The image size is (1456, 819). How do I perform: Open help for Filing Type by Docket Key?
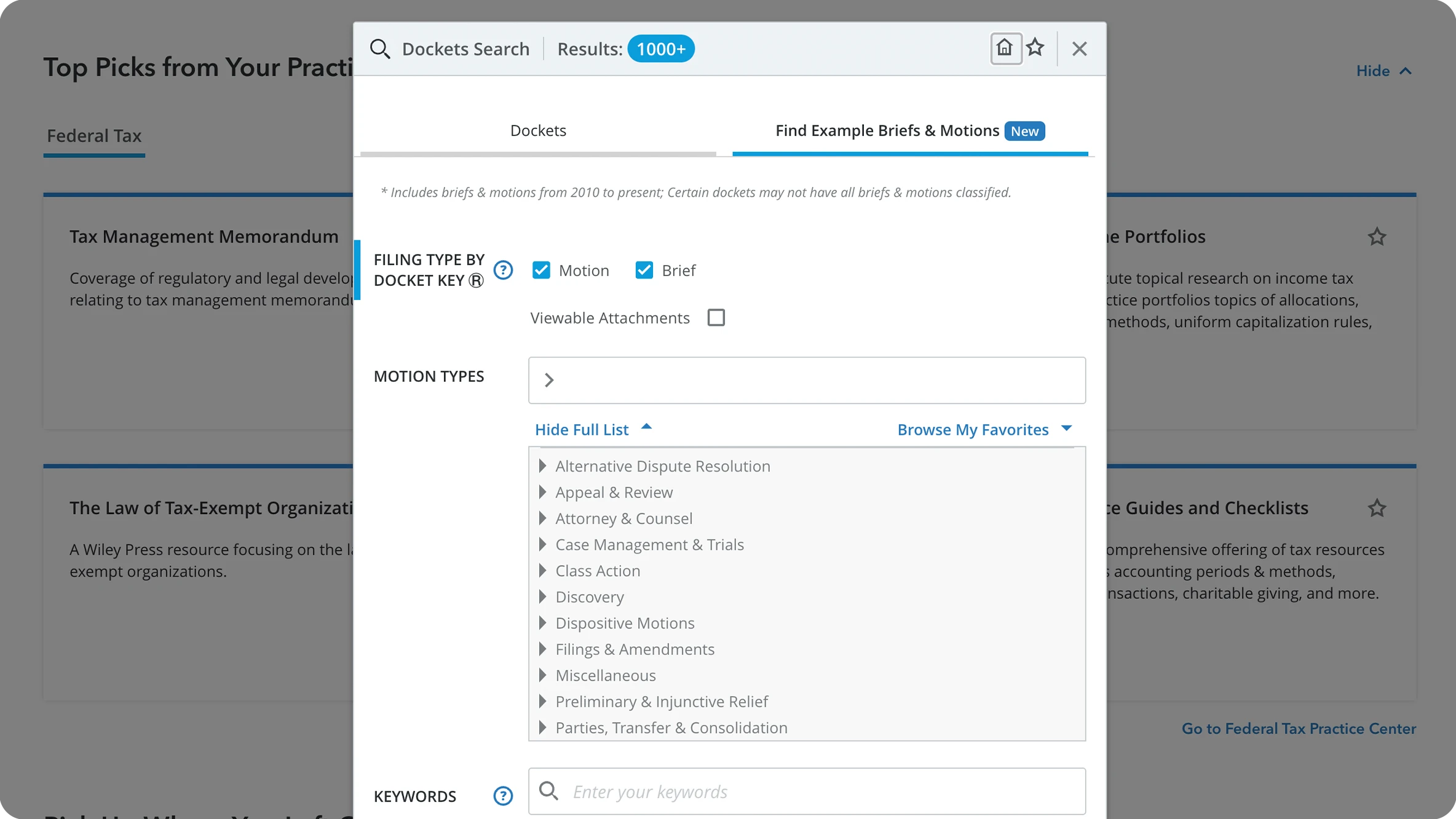coord(503,270)
